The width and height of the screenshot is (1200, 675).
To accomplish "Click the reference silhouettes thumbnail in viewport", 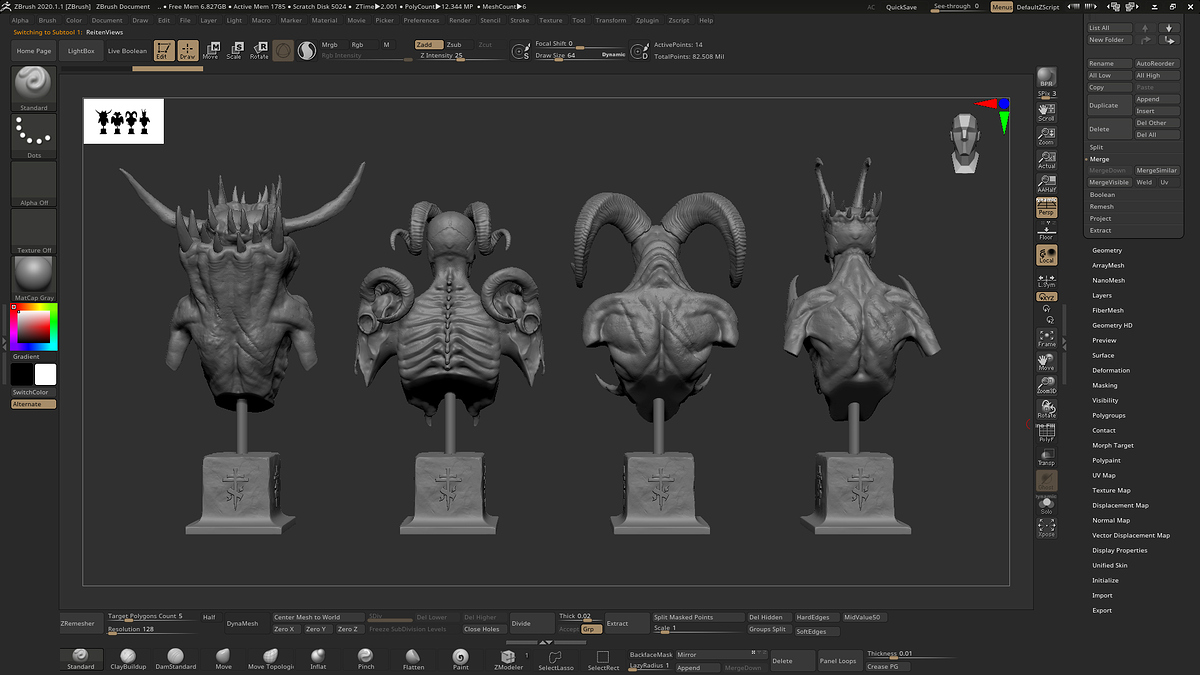I will [x=123, y=121].
